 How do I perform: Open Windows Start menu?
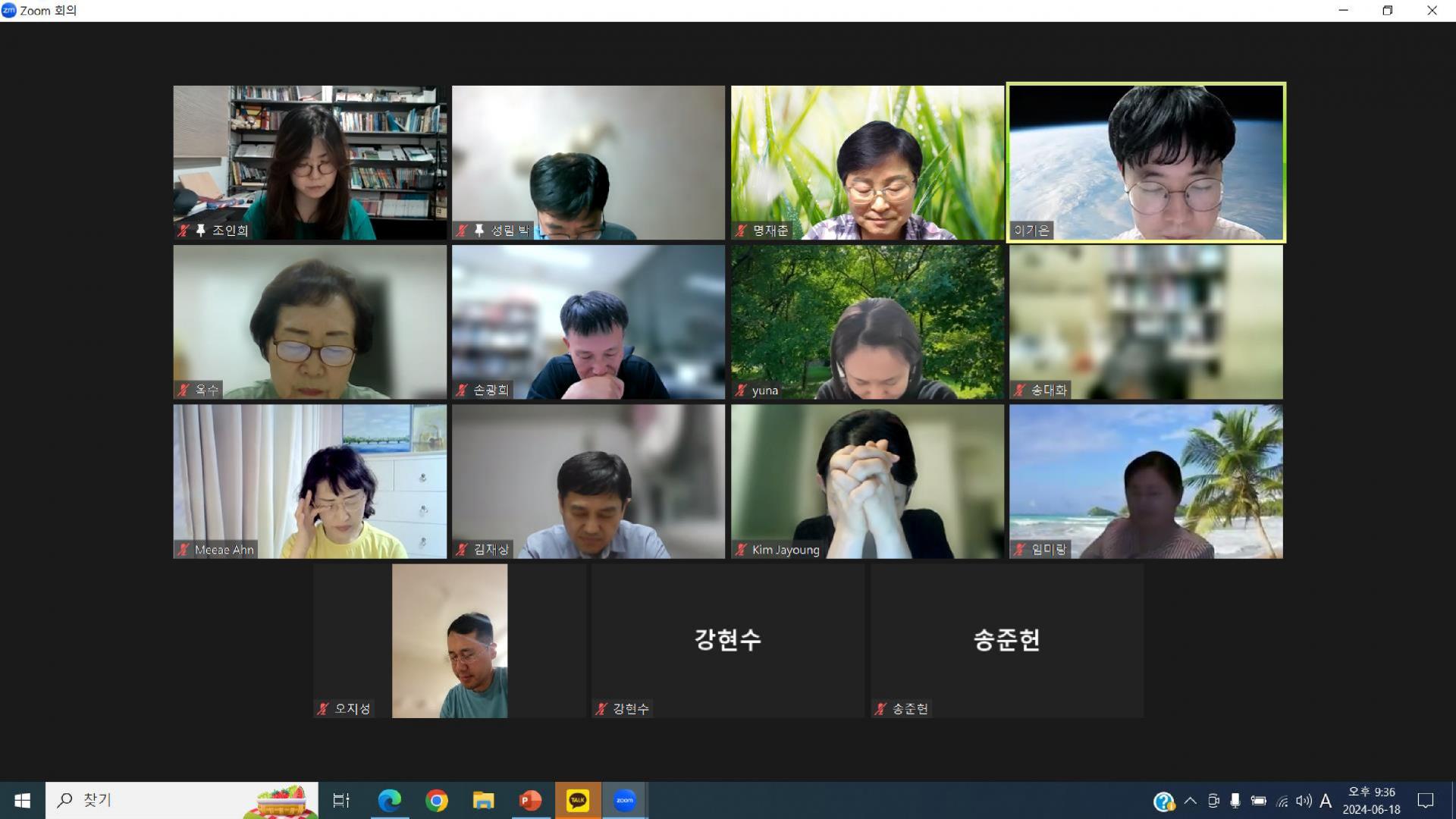tap(22, 800)
